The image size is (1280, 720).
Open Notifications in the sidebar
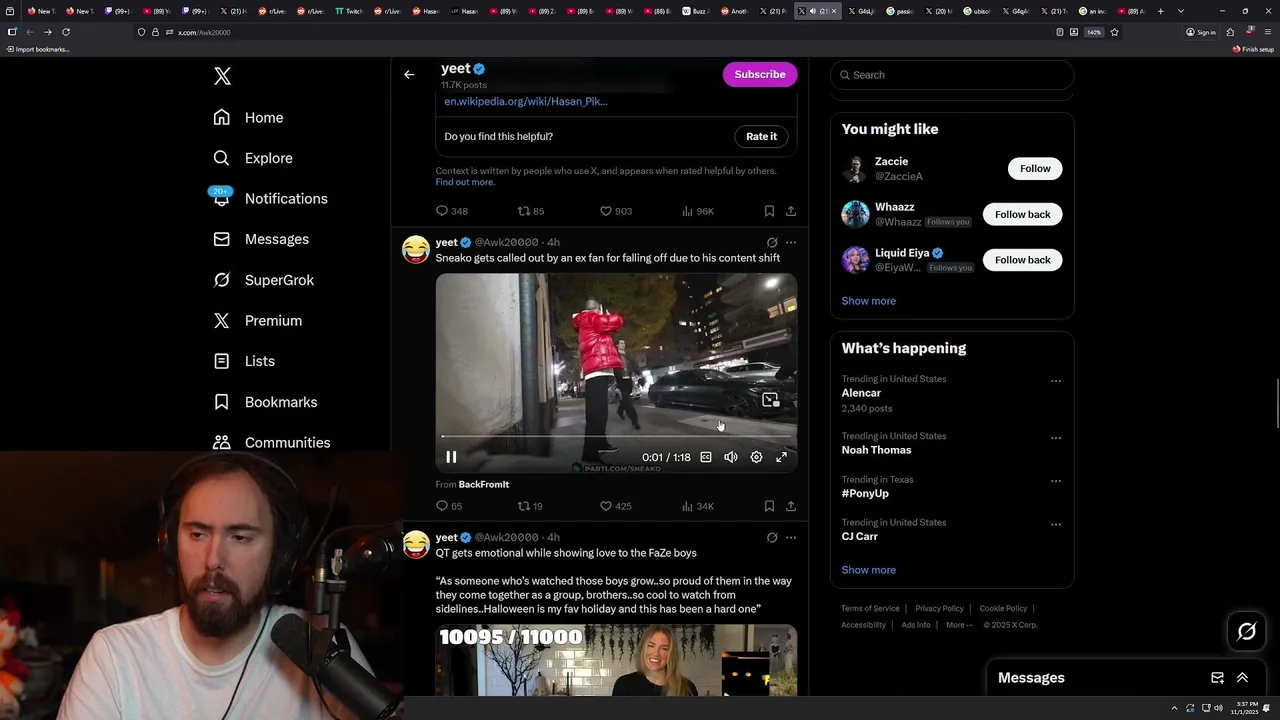point(270,198)
